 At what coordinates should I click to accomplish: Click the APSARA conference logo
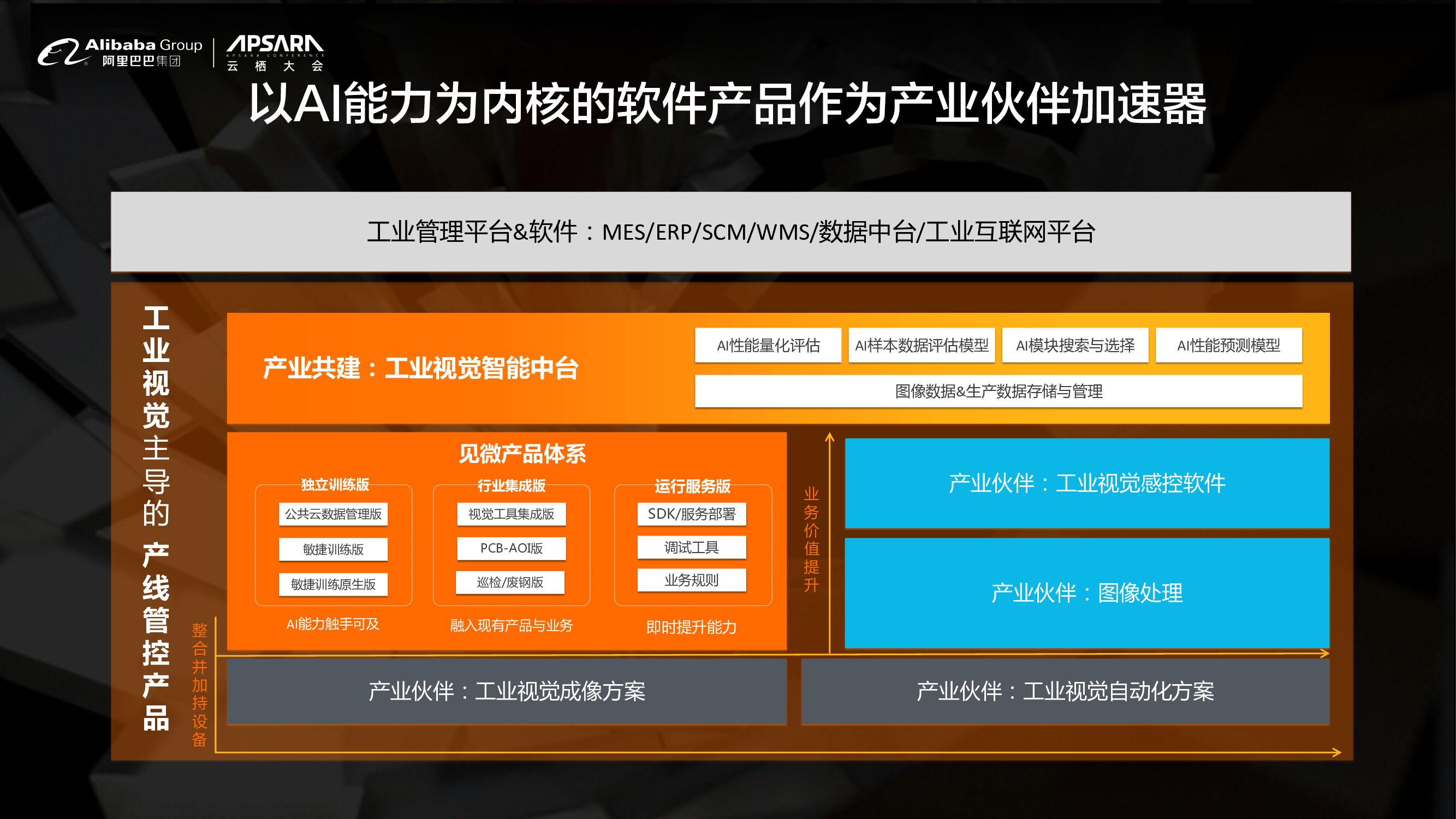(x=275, y=52)
